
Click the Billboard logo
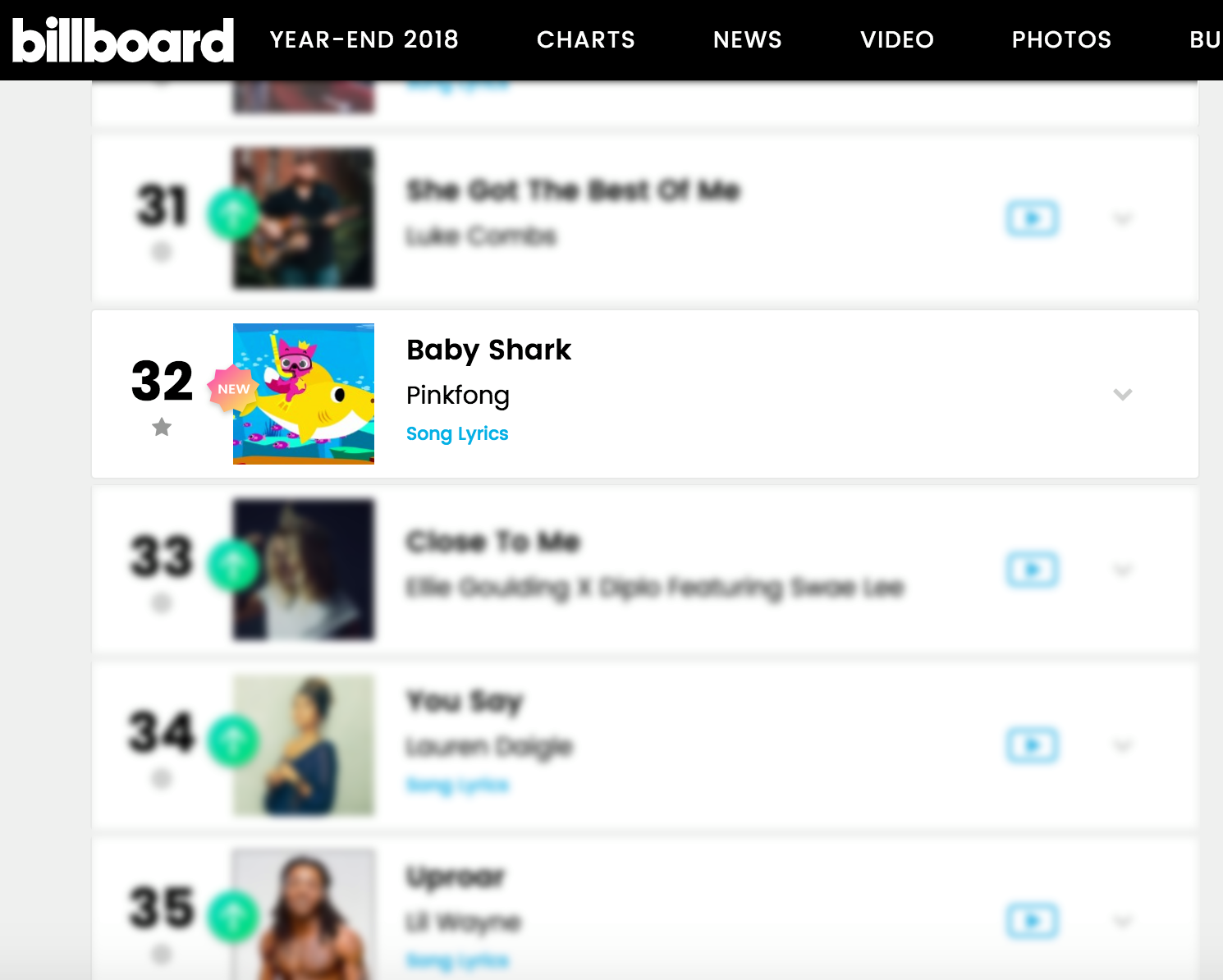pyautogui.click(x=123, y=40)
